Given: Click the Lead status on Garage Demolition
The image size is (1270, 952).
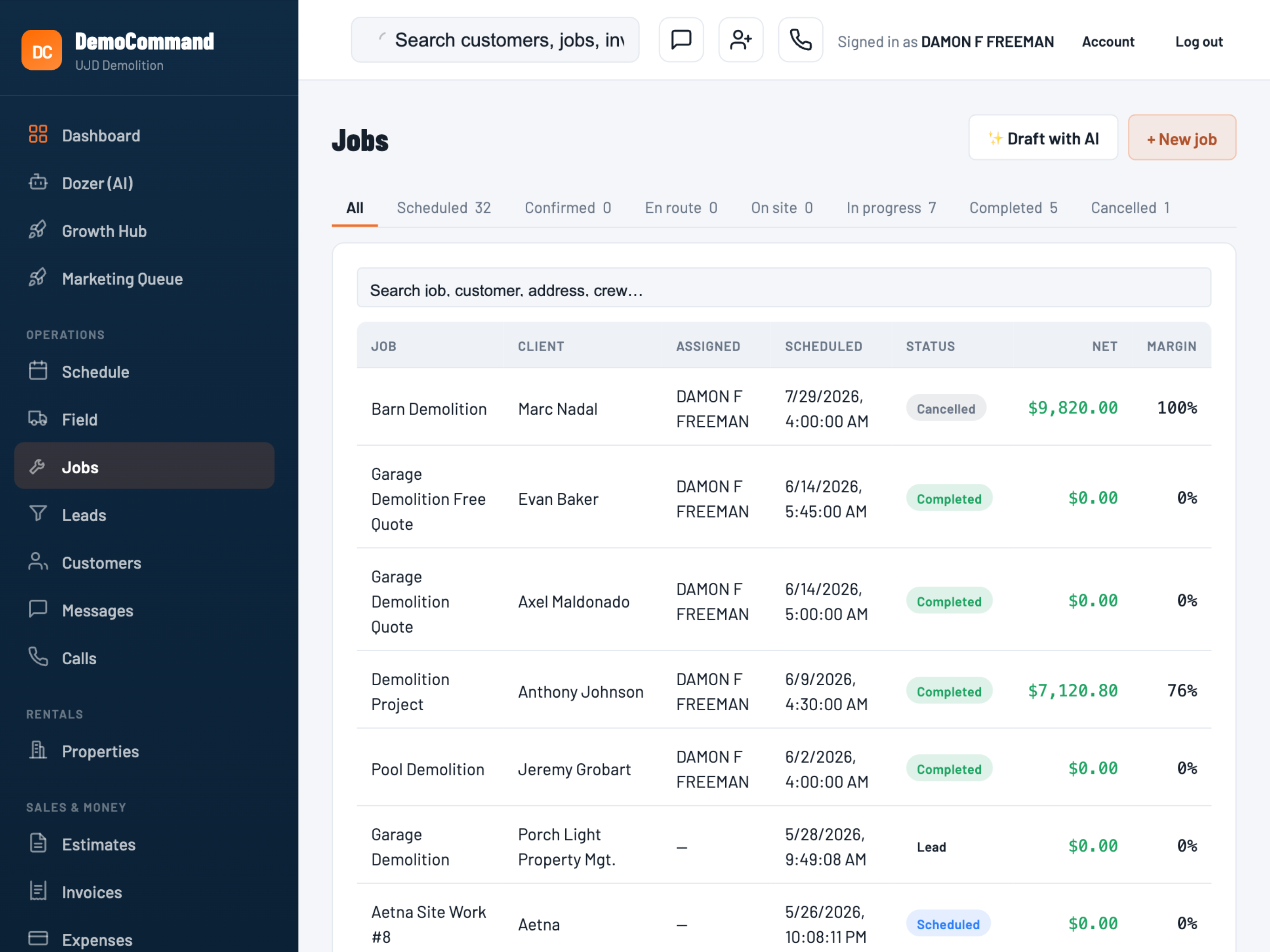Looking at the screenshot, I should coord(931,847).
